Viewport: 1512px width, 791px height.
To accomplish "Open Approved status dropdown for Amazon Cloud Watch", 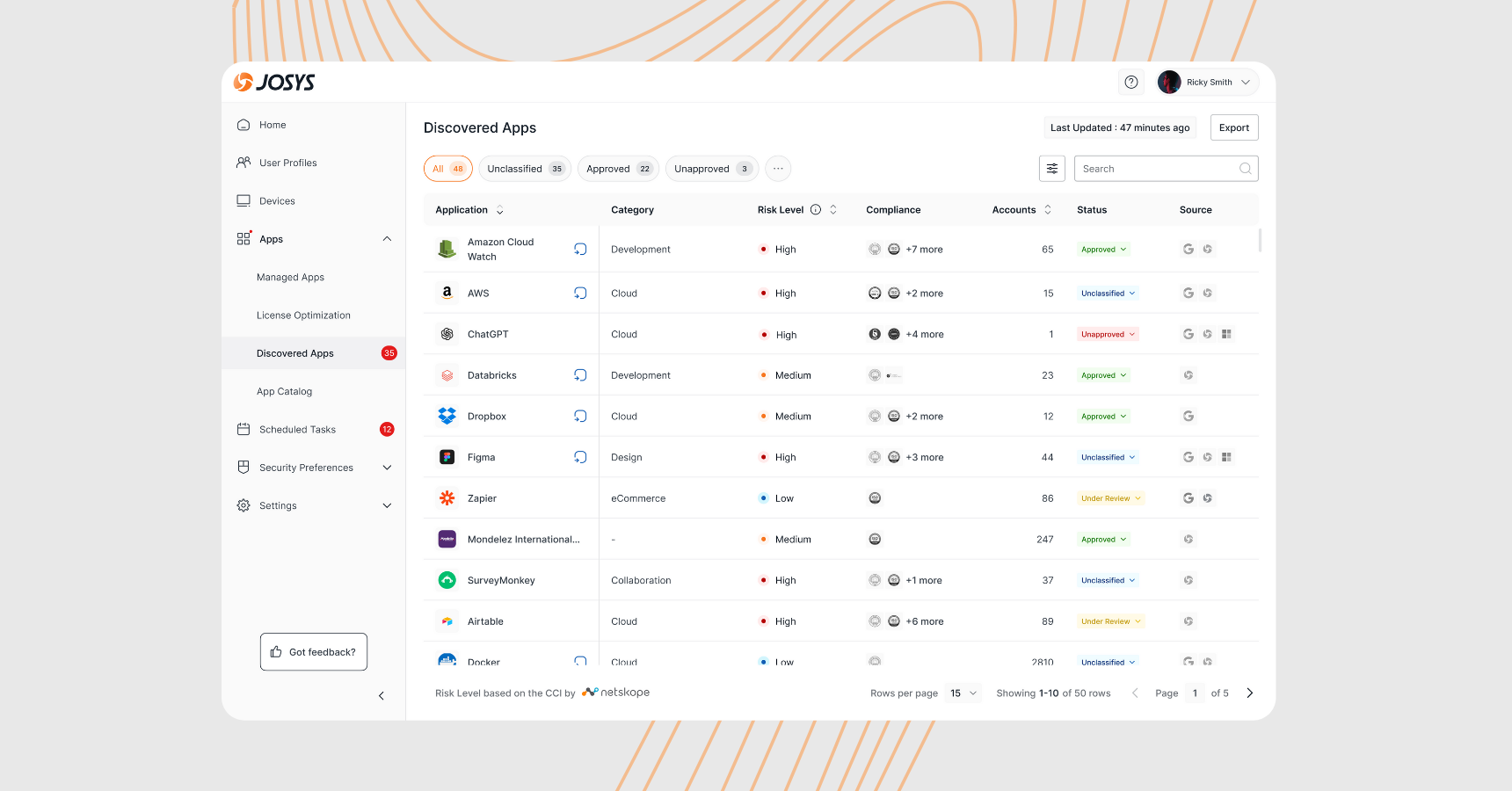I will tap(1103, 250).
